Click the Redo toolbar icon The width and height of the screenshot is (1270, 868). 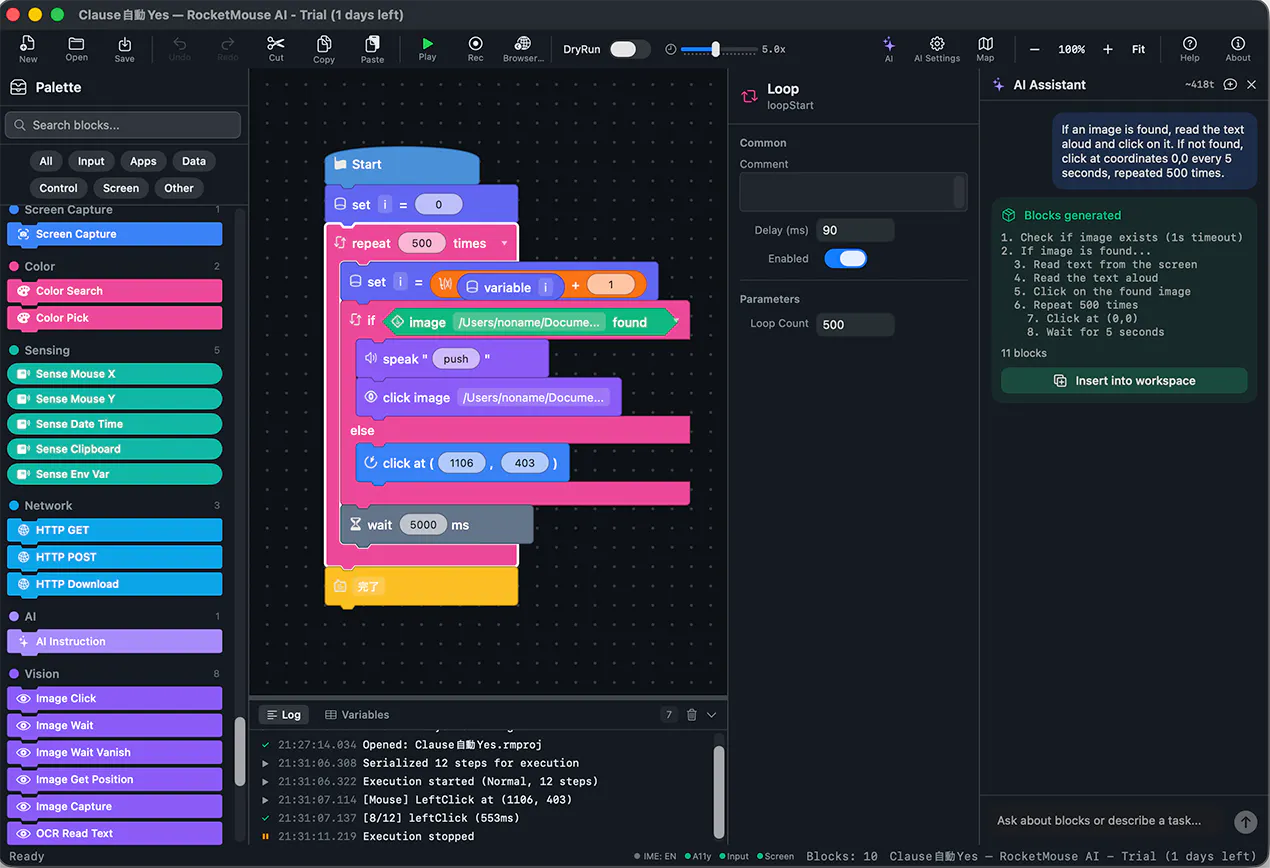(x=228, y=48)
